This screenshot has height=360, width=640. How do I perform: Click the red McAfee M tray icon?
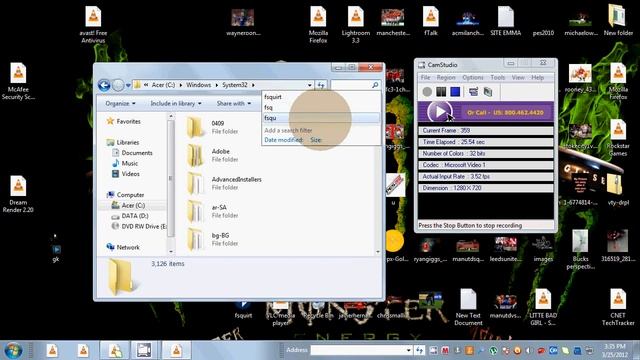(445, 351)
